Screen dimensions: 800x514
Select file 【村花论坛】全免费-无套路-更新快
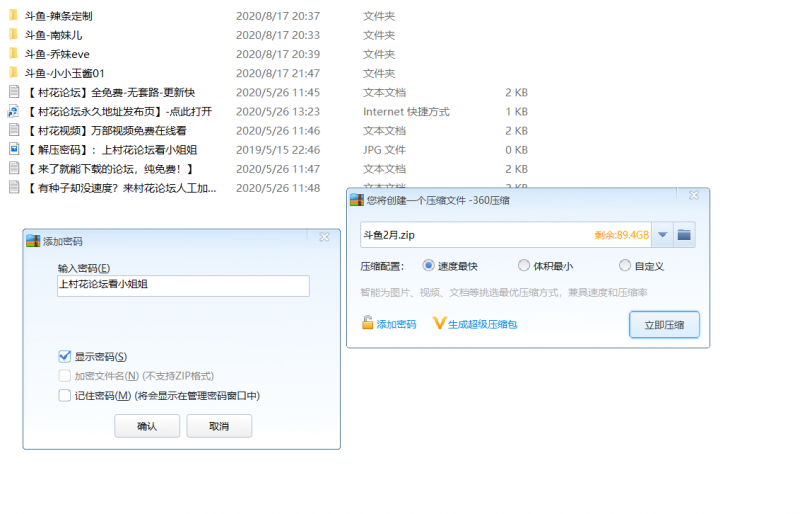click(x=110, y=92)
